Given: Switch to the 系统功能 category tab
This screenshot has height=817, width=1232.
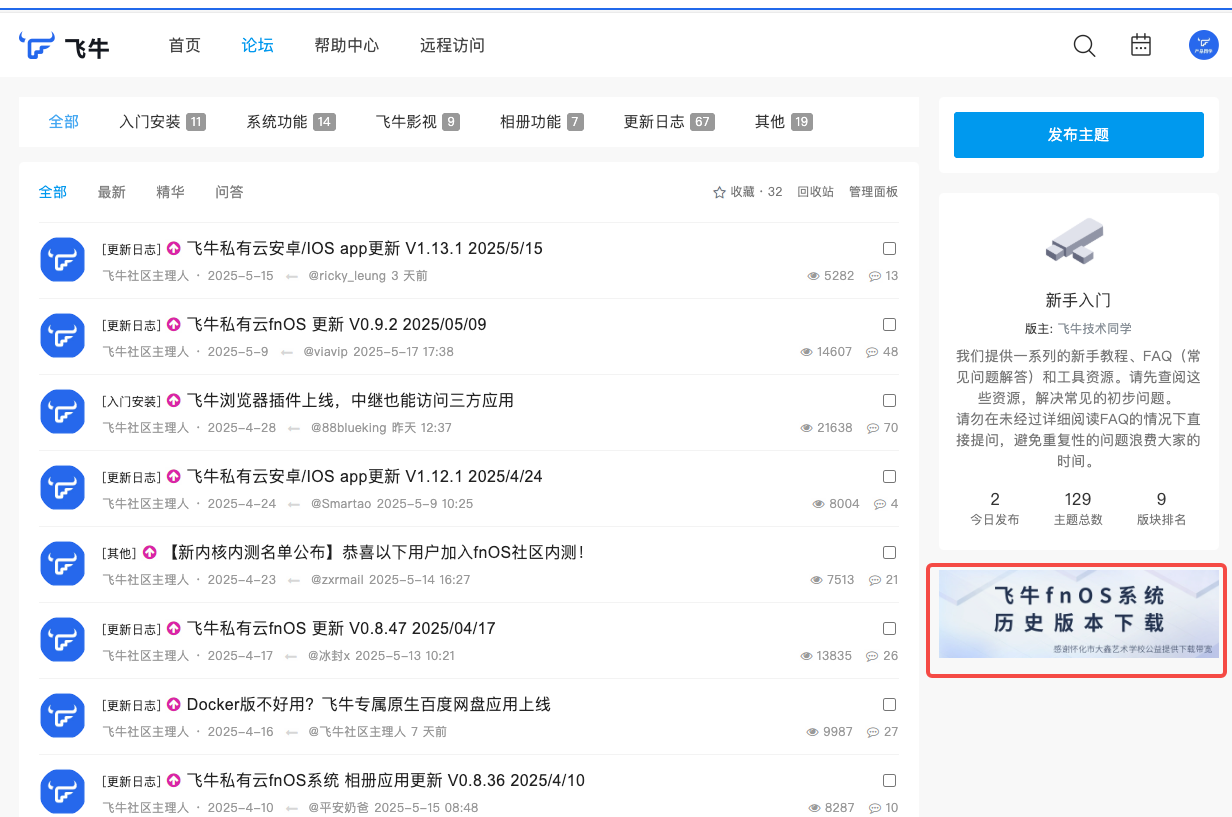Looking at the screenshot, I should coord(291,122).
